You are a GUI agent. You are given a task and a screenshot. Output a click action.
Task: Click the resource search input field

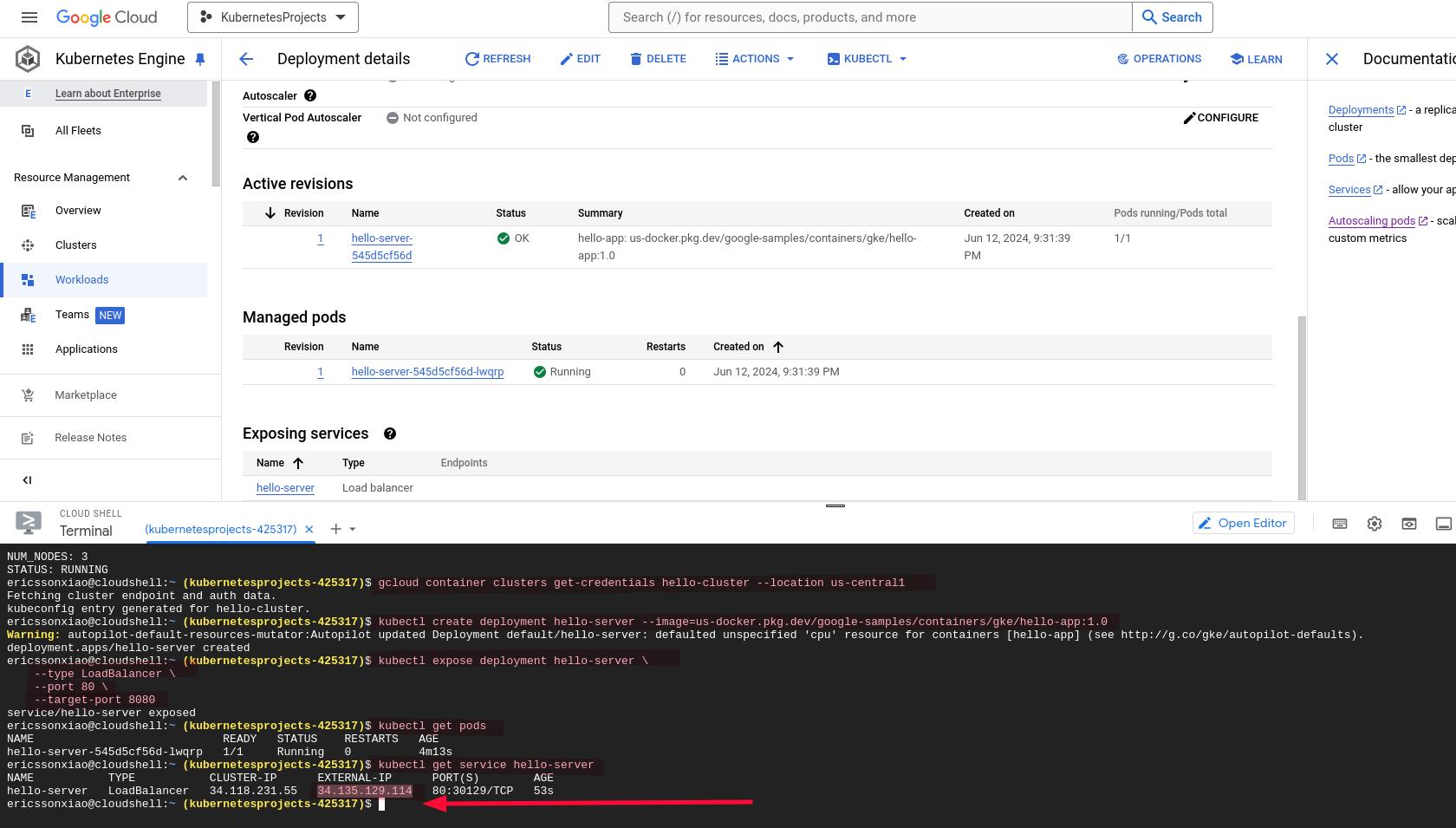click(x=870, y=17)
